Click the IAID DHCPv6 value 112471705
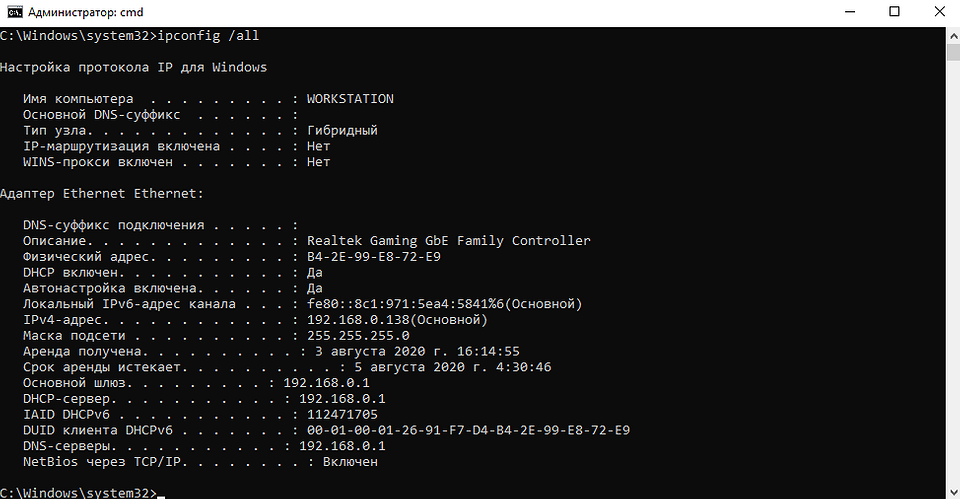 342,414
